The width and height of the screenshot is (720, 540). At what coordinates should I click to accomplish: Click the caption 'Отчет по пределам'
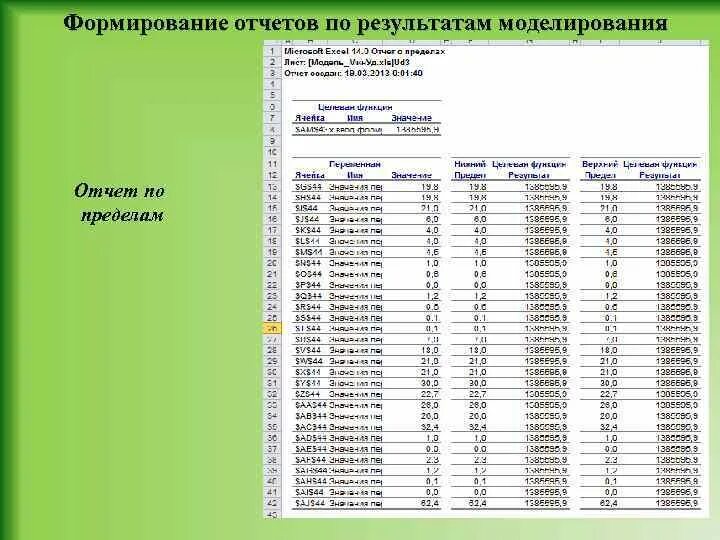pos(120,202)
